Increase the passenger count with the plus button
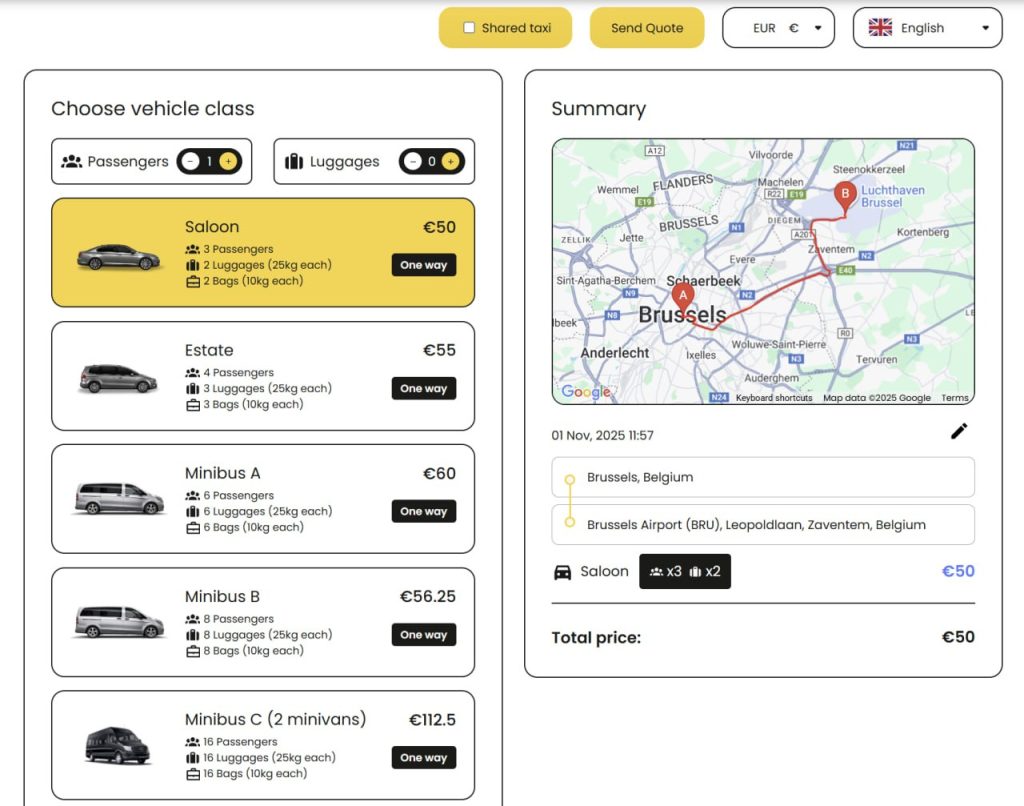Viewport: 1024px width, 806px height. click(229, 160)
